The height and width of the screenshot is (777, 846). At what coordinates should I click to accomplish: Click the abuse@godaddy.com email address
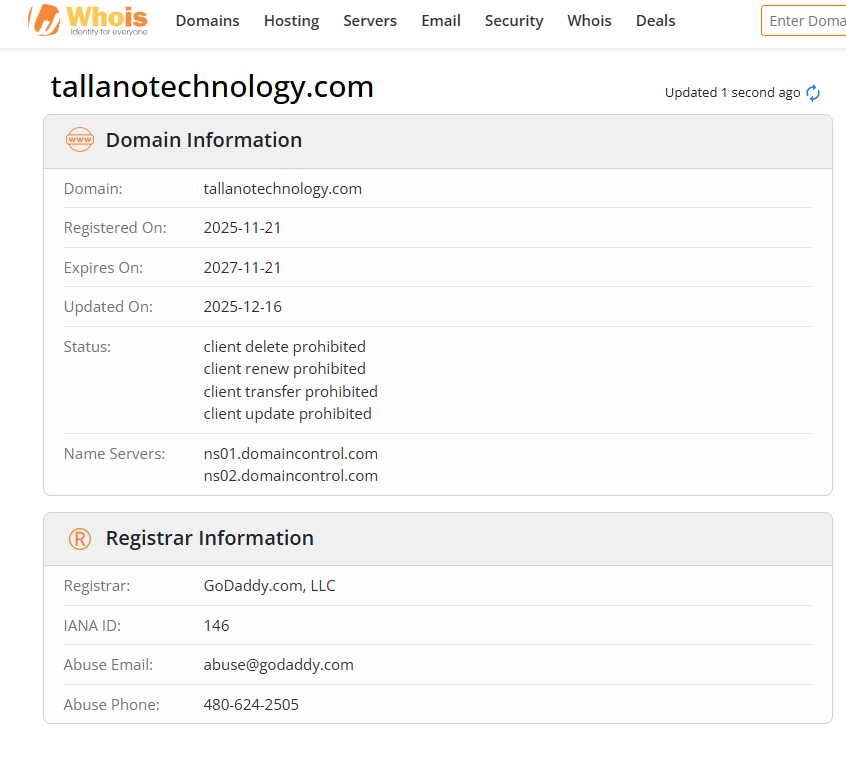pyautogui.click(x=278, y=665)
